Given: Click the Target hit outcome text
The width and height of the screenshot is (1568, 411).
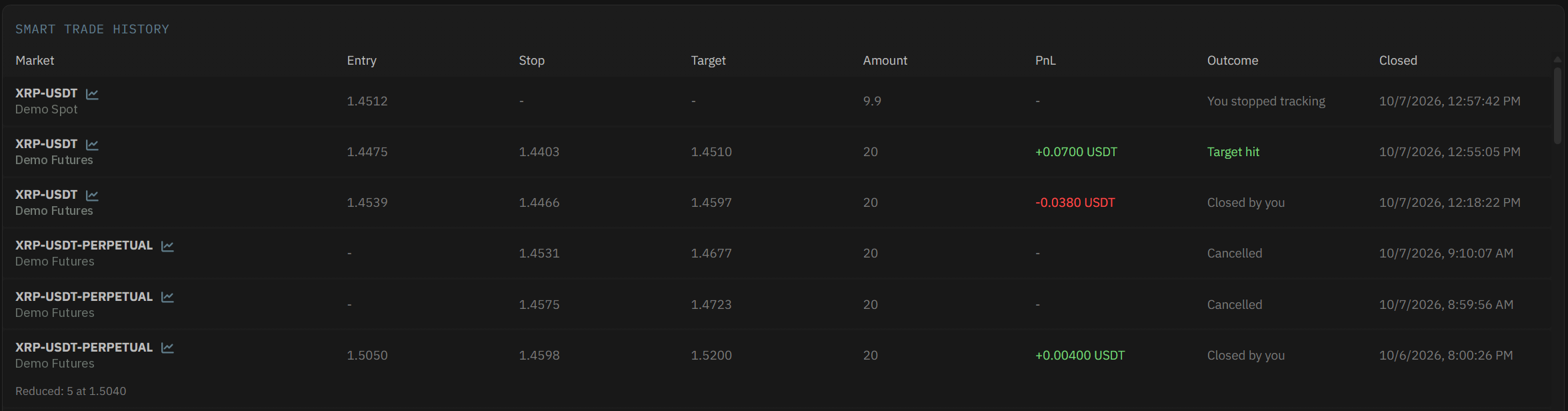Looking at the screenshot, I should click(1233, 152).
